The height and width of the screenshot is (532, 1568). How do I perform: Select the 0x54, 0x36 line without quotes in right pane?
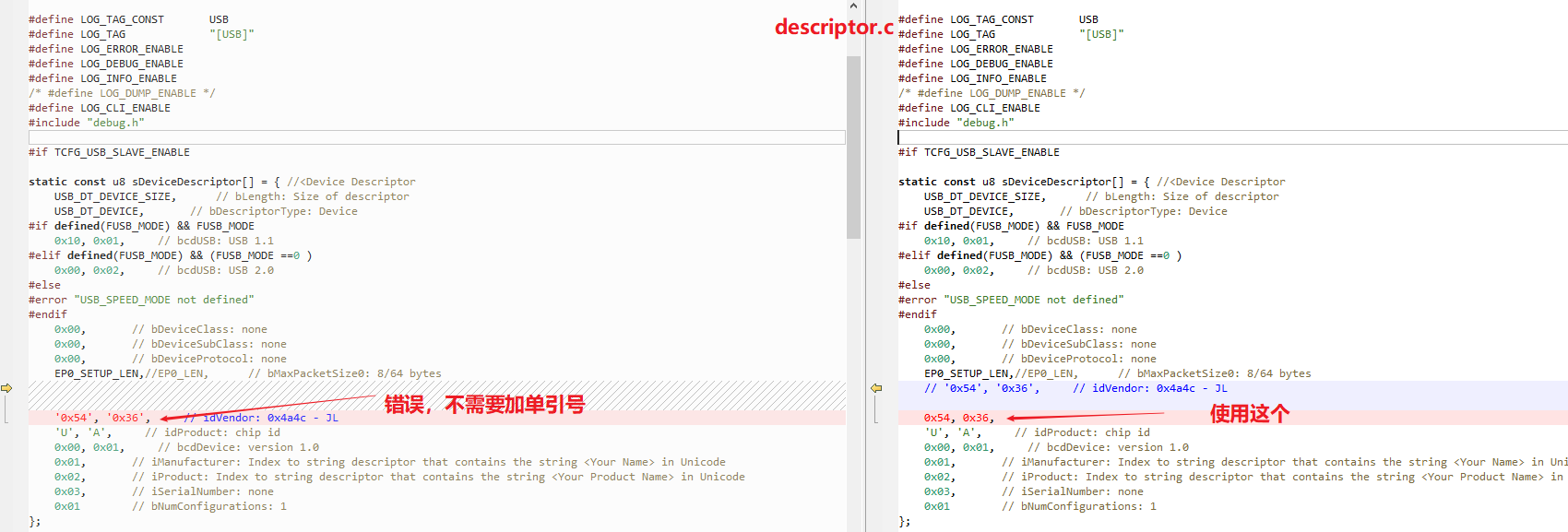[1232, 418]
